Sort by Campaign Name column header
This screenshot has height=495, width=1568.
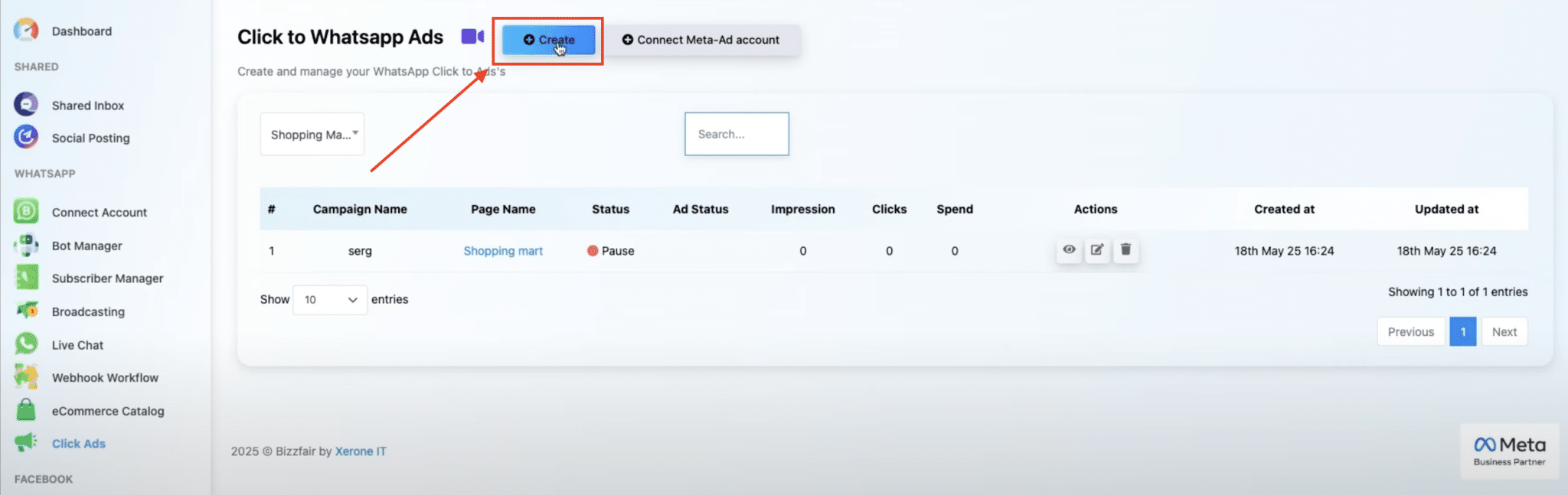pos(360,209)
